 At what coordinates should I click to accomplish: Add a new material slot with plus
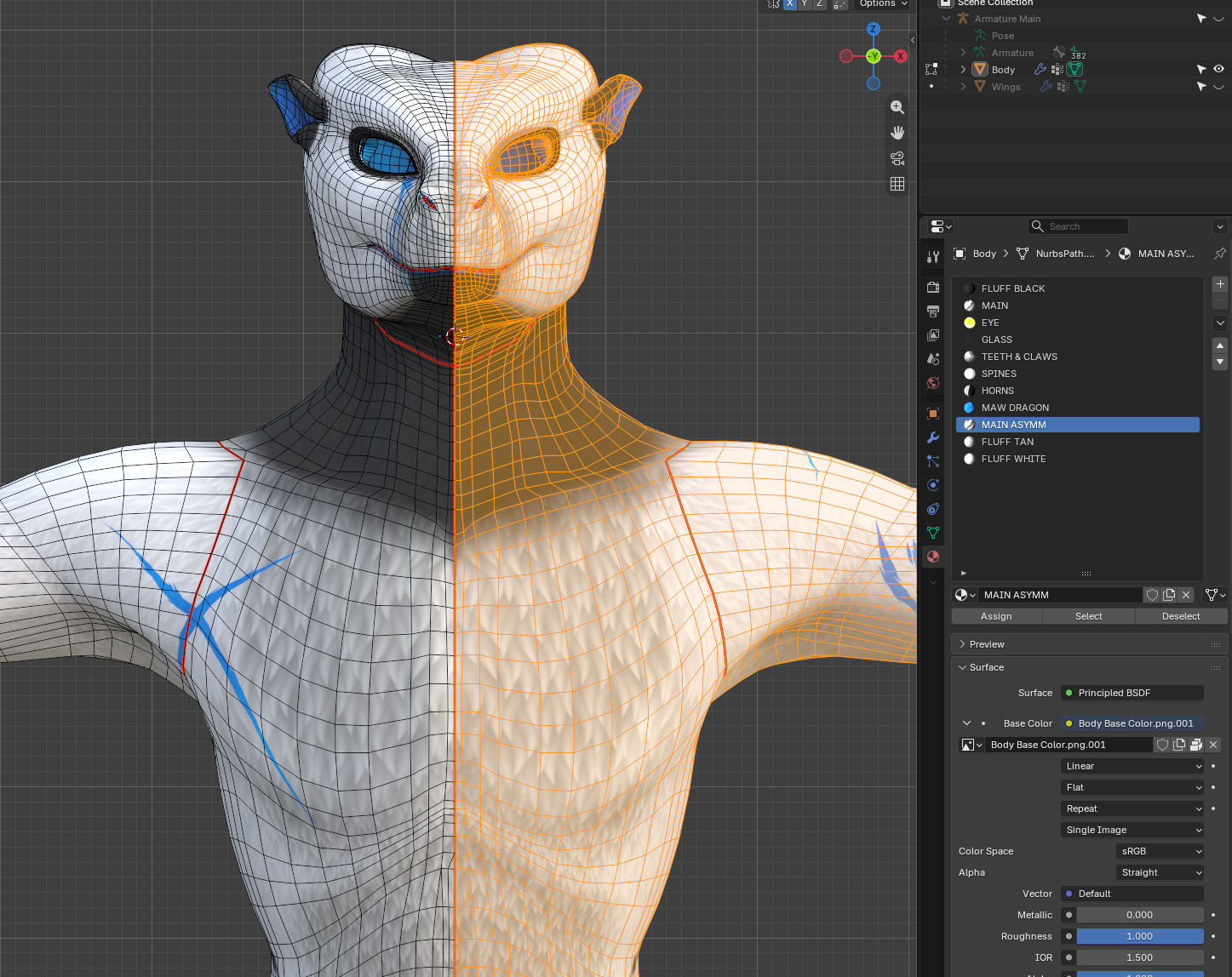pos(1220,284)
